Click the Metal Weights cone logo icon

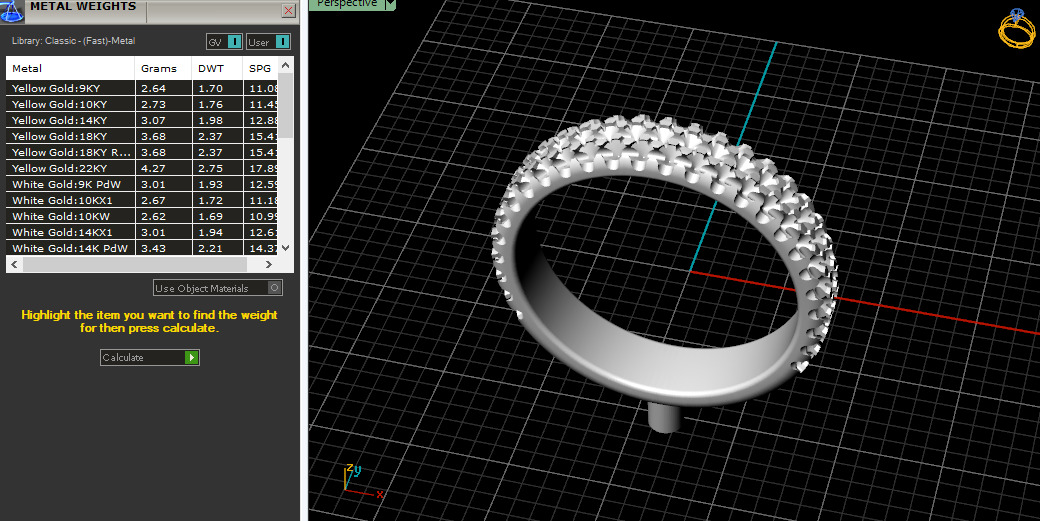point(12,10)
